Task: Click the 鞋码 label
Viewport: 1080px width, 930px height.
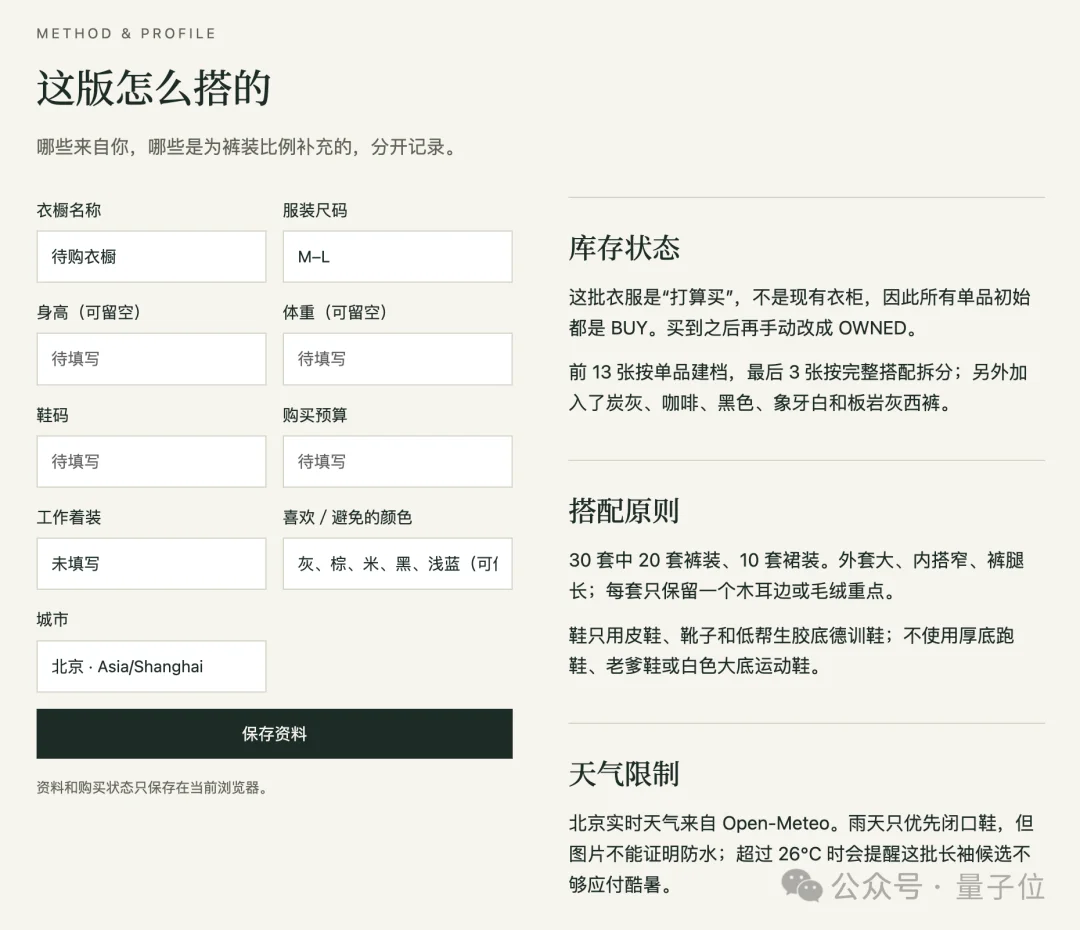Action: 52,415
